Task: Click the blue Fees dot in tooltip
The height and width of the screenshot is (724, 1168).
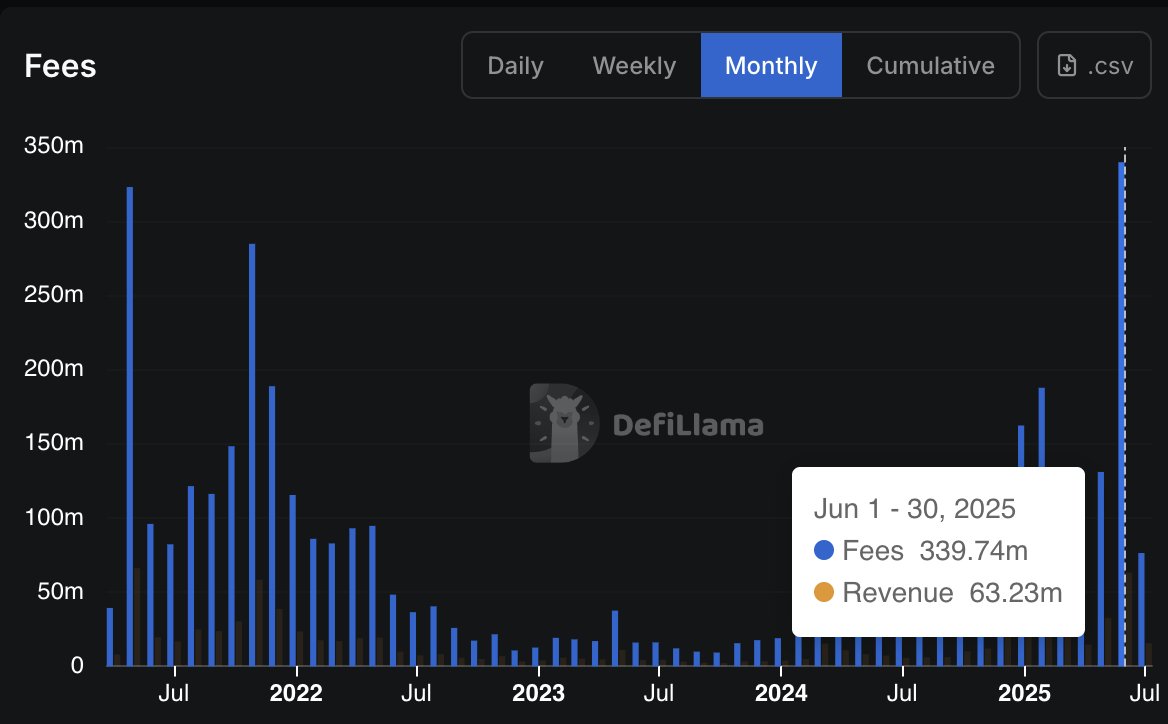Action: [x=824, y=550]
